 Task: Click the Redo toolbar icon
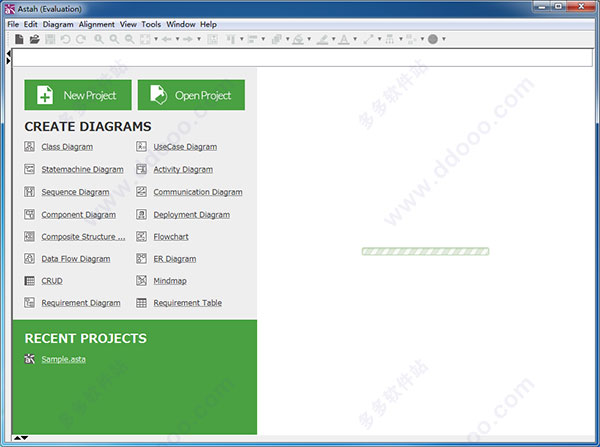point(81,39)
